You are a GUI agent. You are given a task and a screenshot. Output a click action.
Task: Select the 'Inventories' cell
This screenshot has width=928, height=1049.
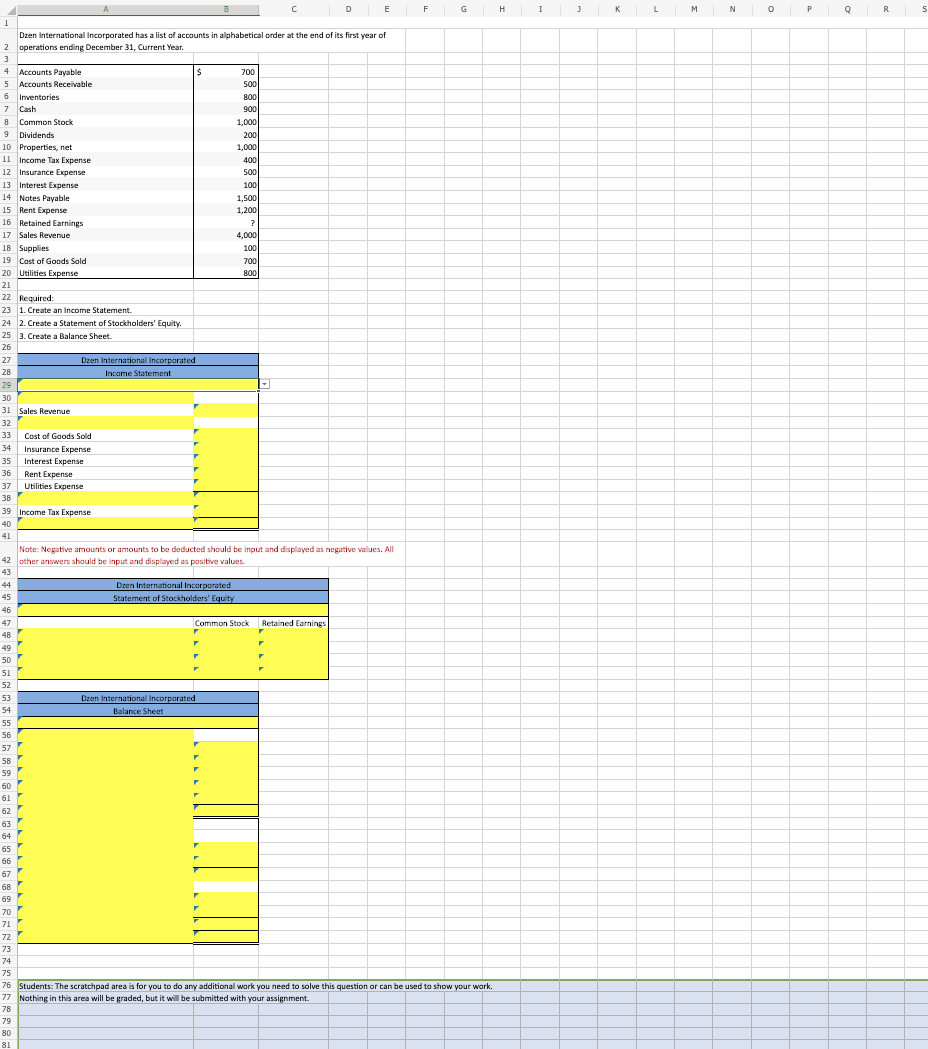(x=105, y=97)
